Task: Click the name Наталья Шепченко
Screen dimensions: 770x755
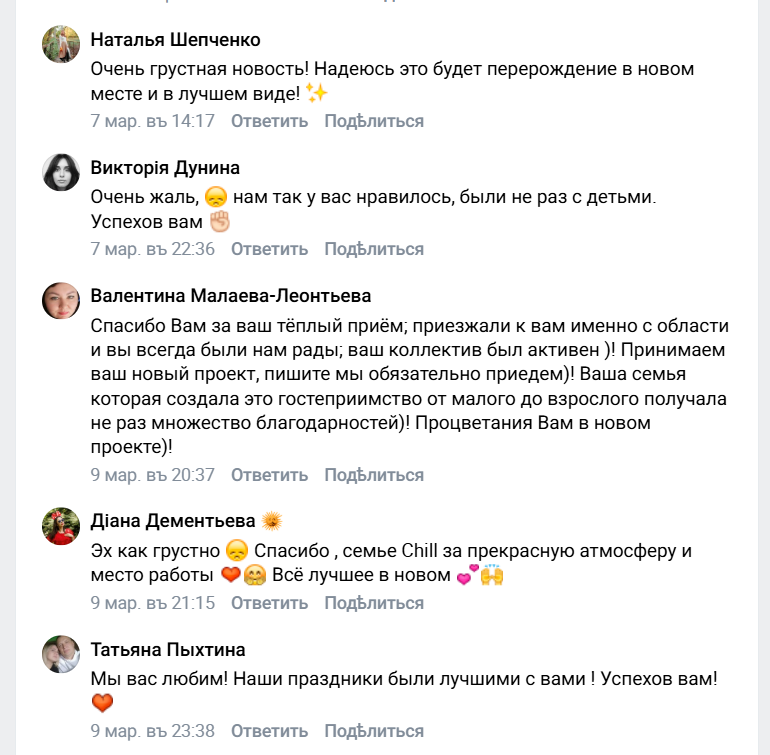Action: pyautogui.click(x=175, y=40)
